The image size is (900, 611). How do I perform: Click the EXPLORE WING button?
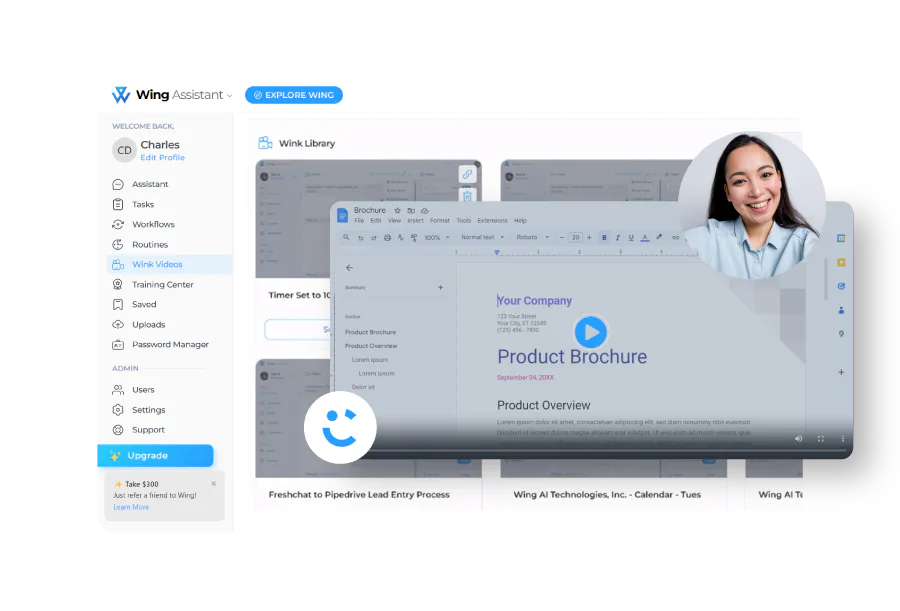pyautogui.click(x=294, y=95)
